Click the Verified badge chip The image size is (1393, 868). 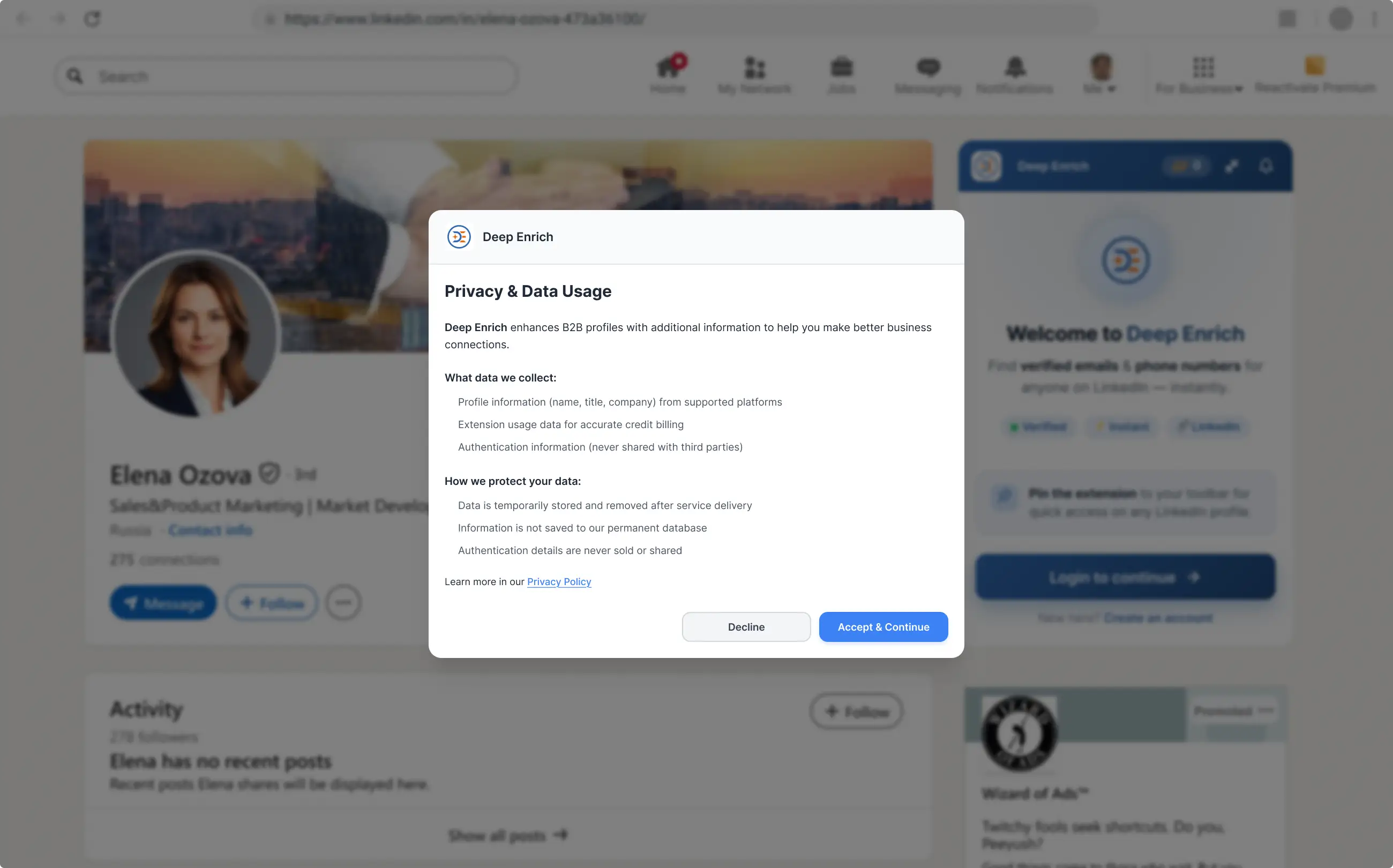(1038, 426)
